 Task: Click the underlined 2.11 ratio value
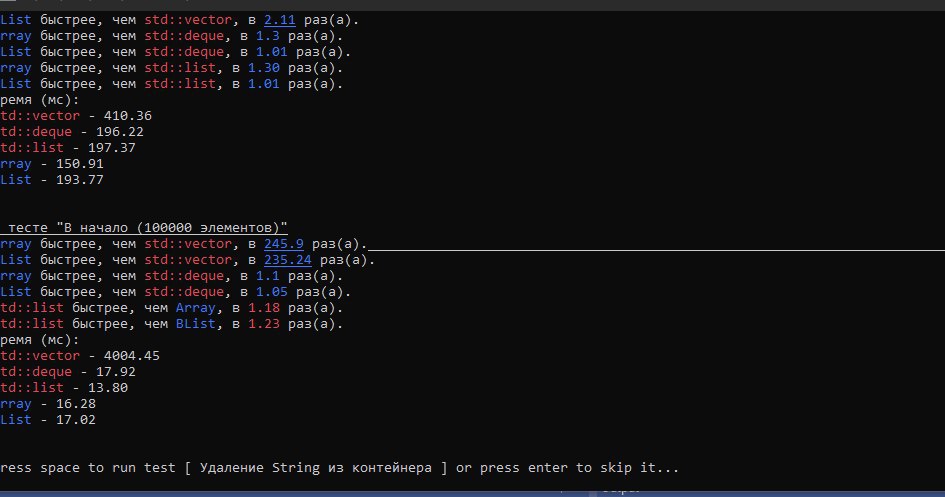[280, 20]
